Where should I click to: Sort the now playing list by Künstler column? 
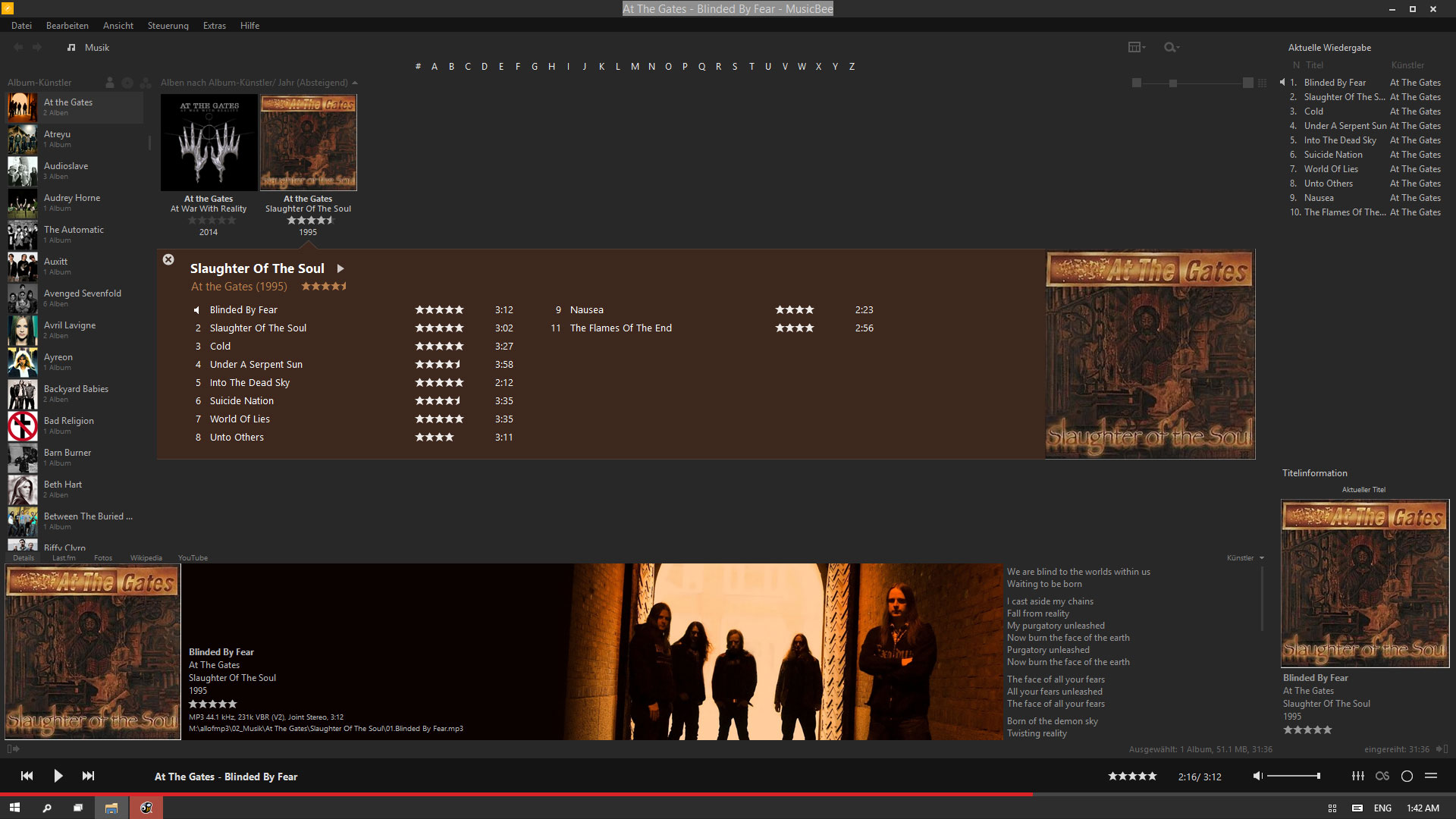point(1407,65)
